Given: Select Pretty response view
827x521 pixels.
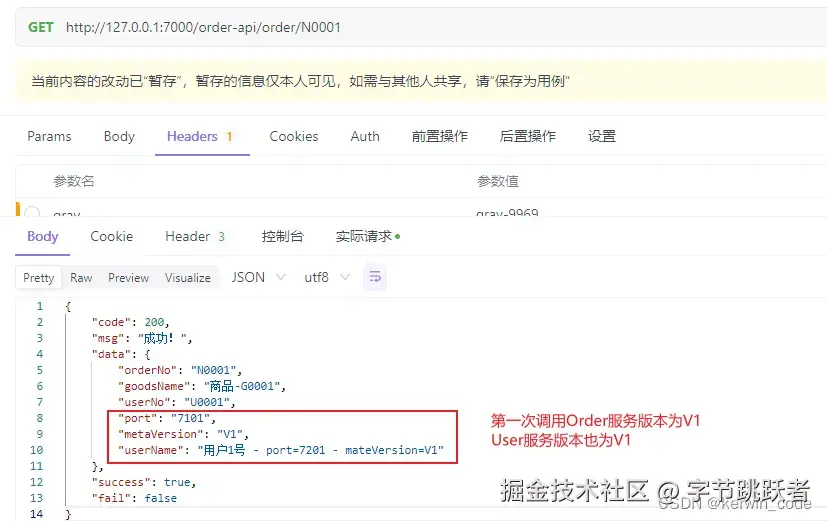Looking at the screenshot, I should click(x=39, y=277).
